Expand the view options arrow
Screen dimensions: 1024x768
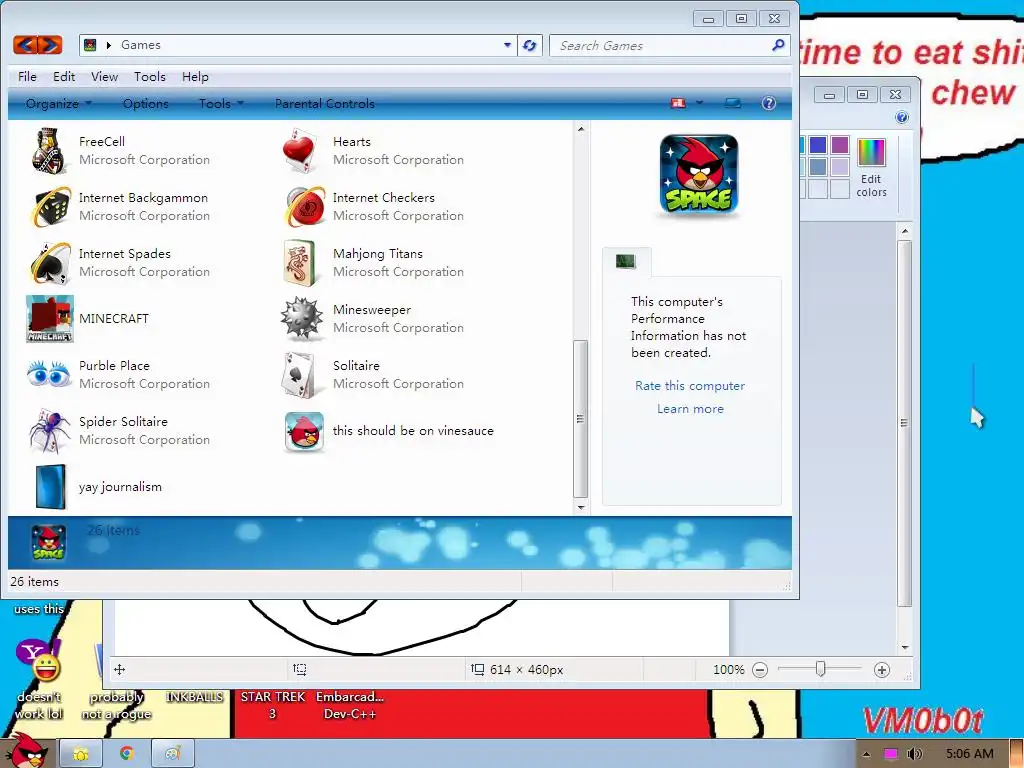tap(699, 103)
